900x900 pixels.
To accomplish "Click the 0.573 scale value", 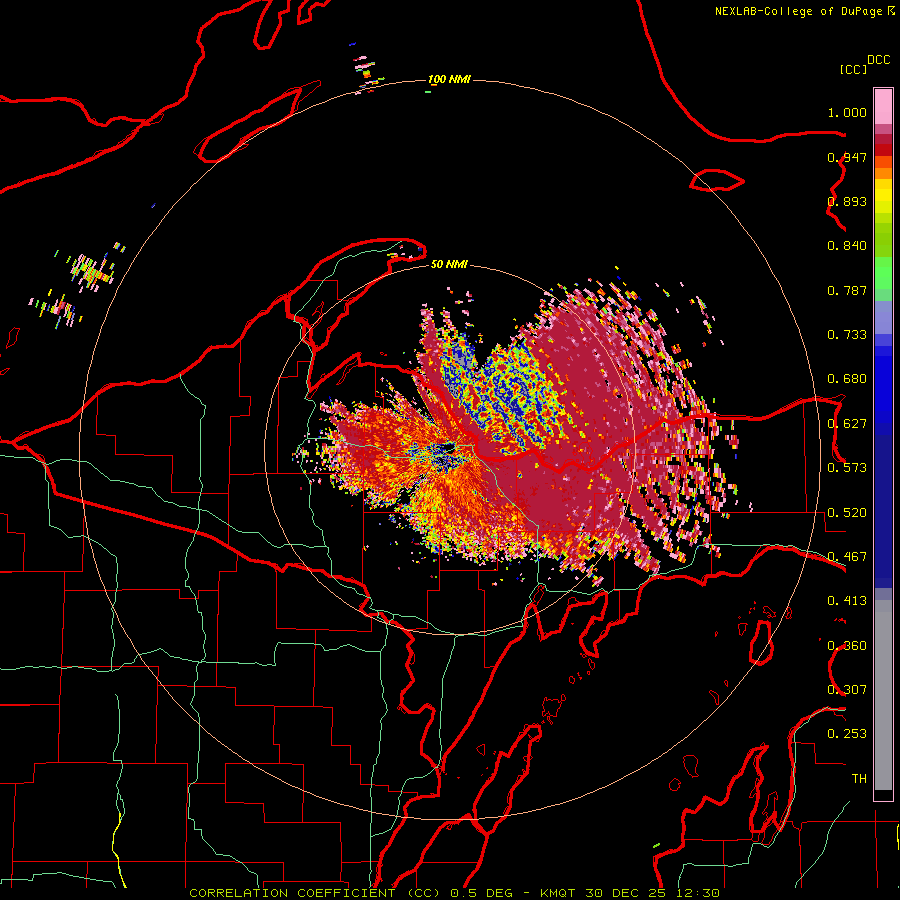I will [x=847, y=468].
